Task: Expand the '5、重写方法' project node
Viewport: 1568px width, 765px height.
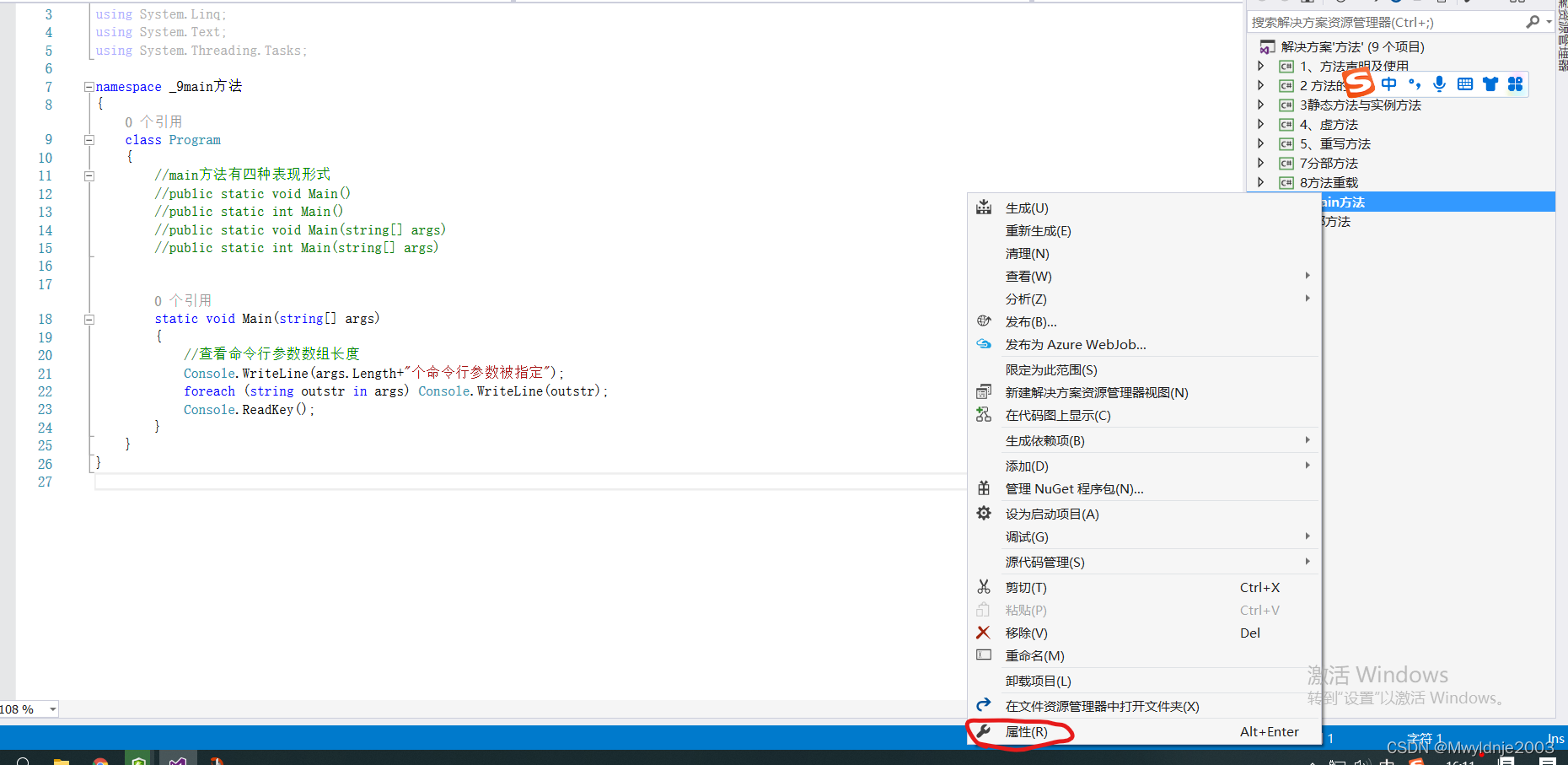Action: pos(1261,143)
